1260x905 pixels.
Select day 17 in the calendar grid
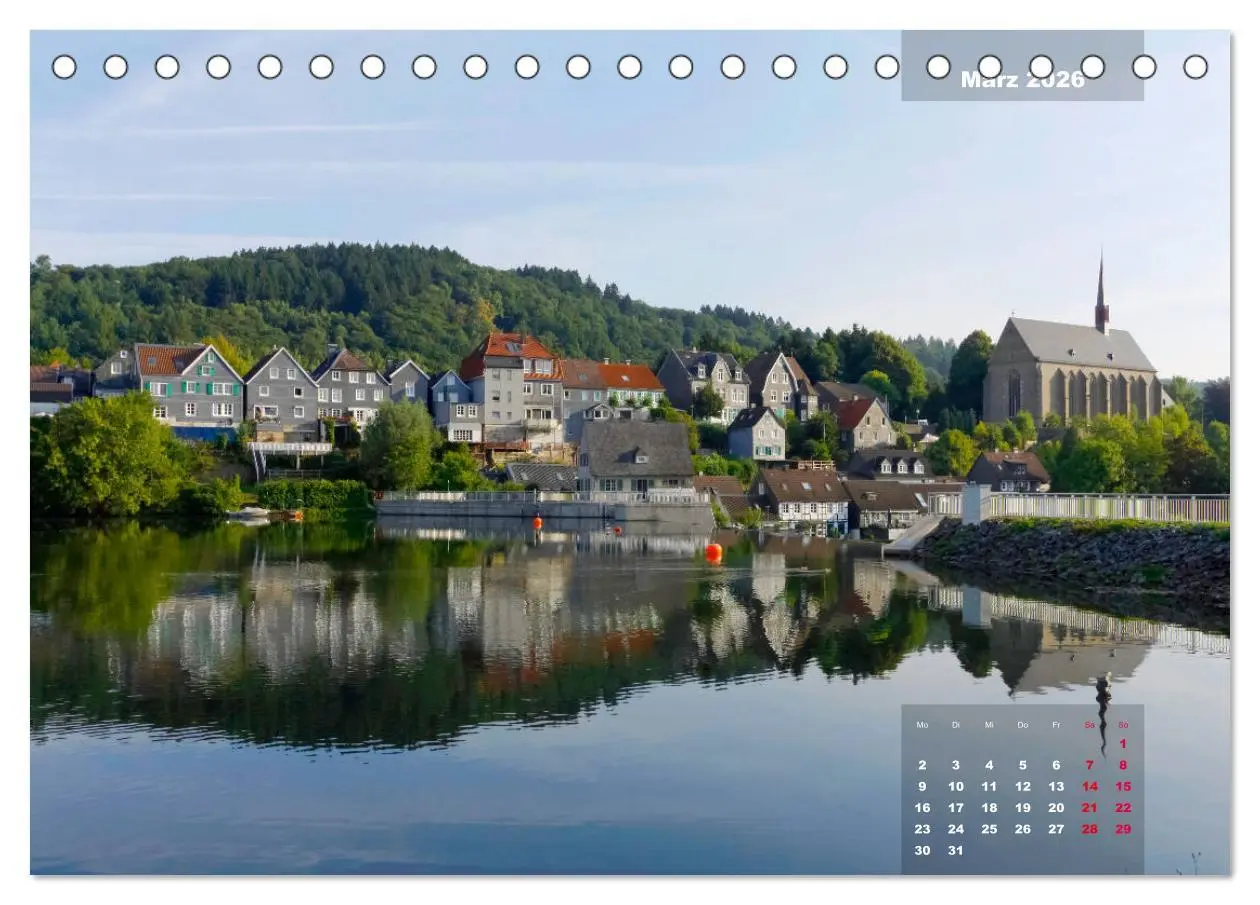coord(956,808)
